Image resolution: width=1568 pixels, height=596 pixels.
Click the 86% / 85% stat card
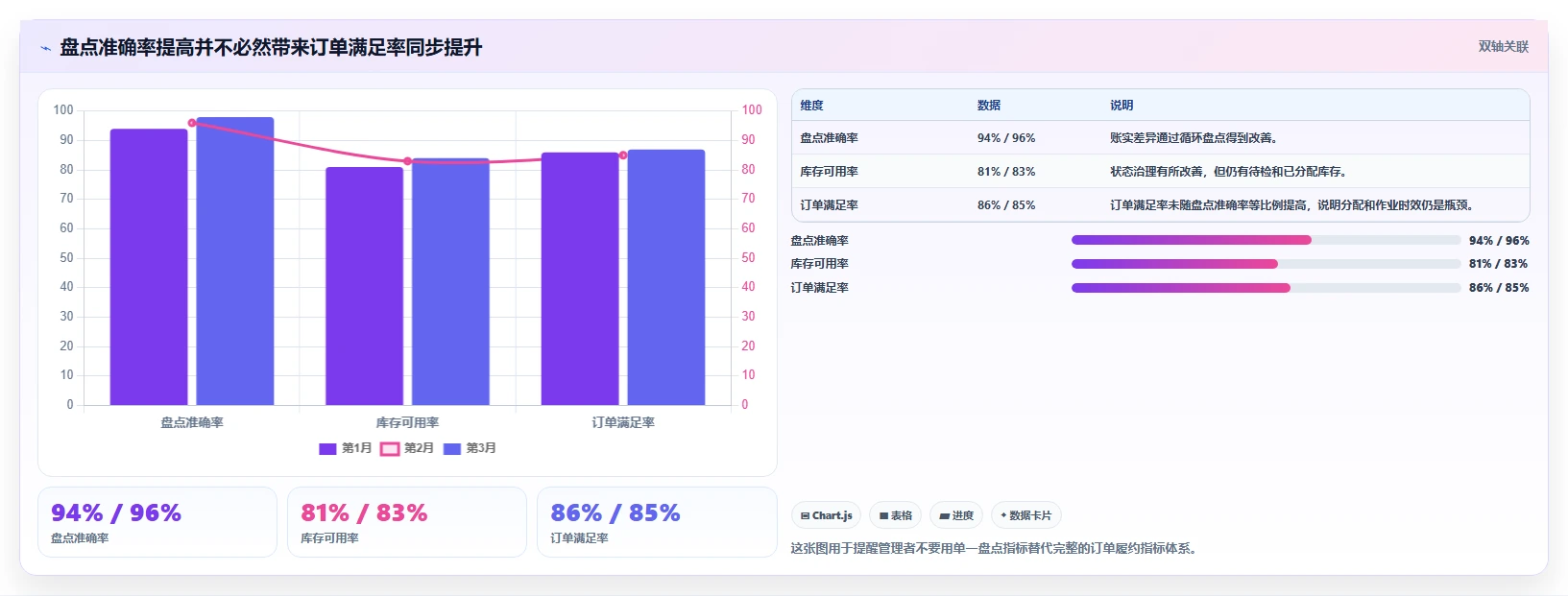click(x=657, y=522)
